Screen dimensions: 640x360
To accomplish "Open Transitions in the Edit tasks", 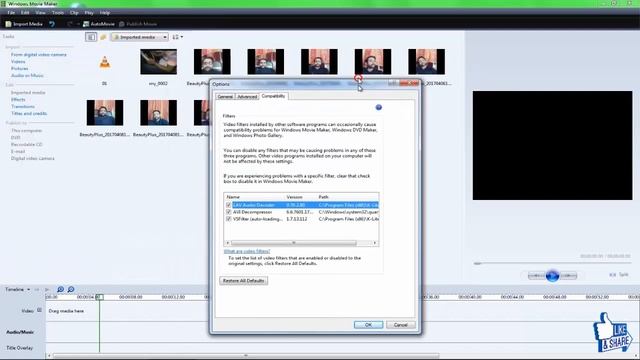I will (x=23, y=107).
